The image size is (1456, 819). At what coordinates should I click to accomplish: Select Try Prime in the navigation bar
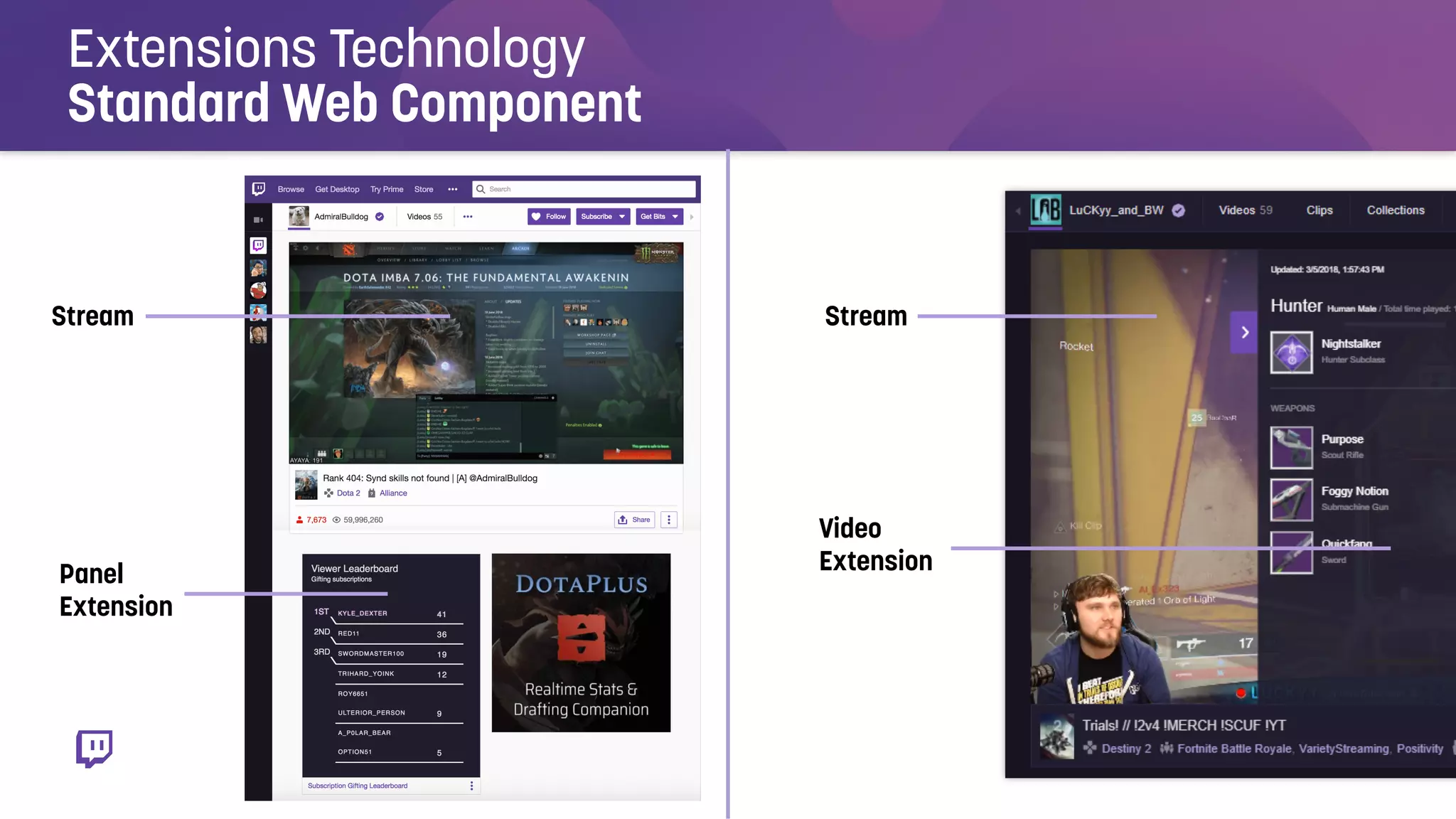coord(387,189)
